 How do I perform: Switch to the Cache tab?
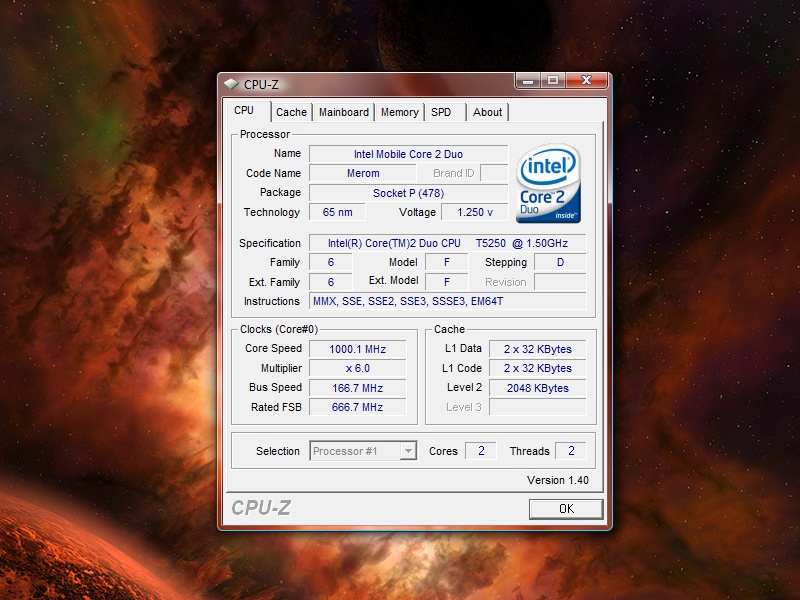pyautogui.click(x=291, y=112)
